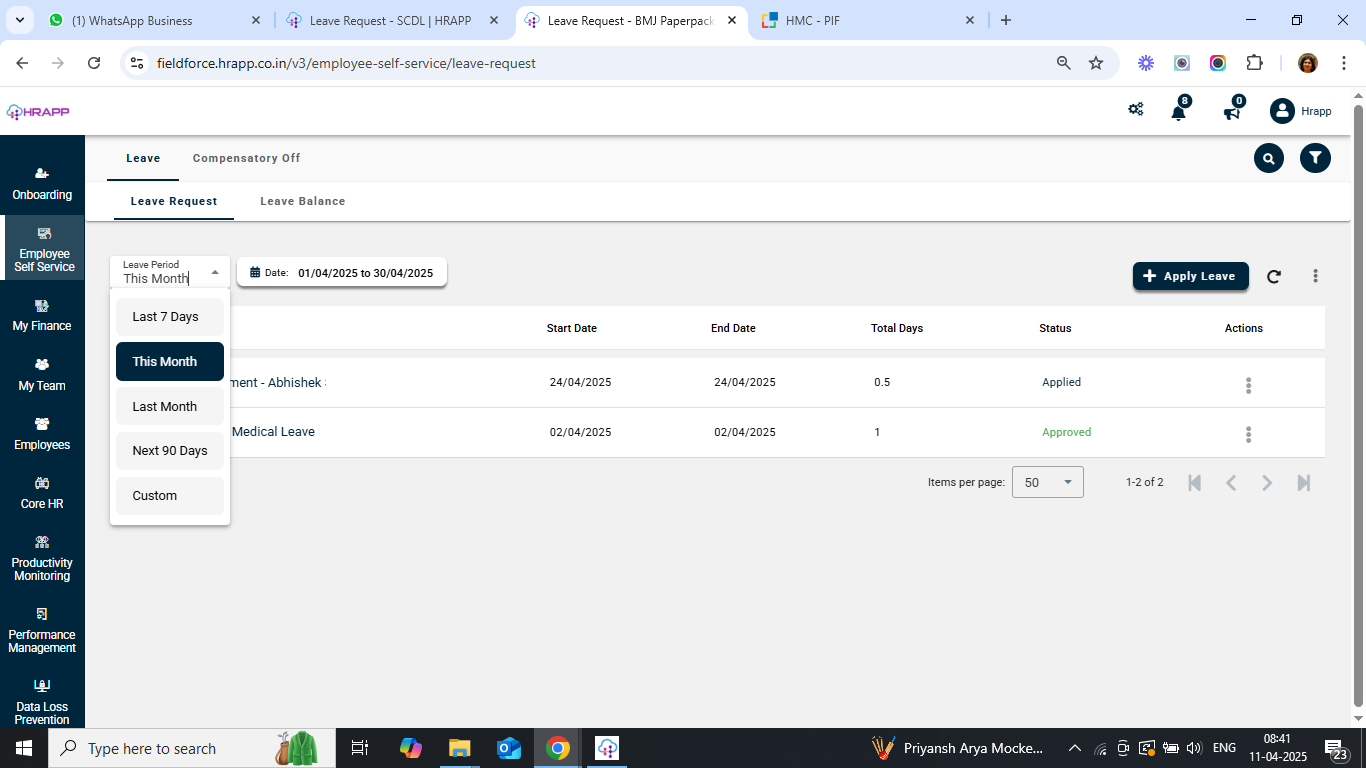Image resolution: width=1366 pixels, height=768 pixels.
Task: Click the settings gears icon in header
Action: coord(1136,110)
